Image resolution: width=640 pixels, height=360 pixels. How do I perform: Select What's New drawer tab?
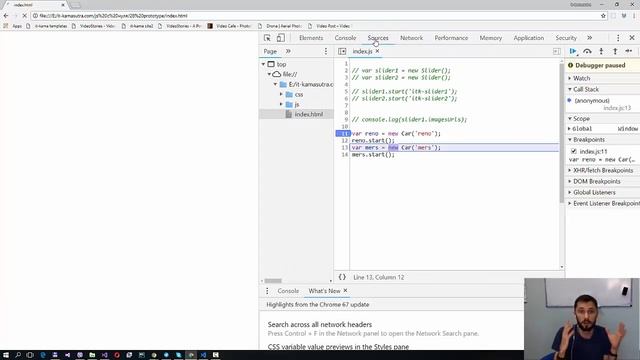tap(324, 291)
